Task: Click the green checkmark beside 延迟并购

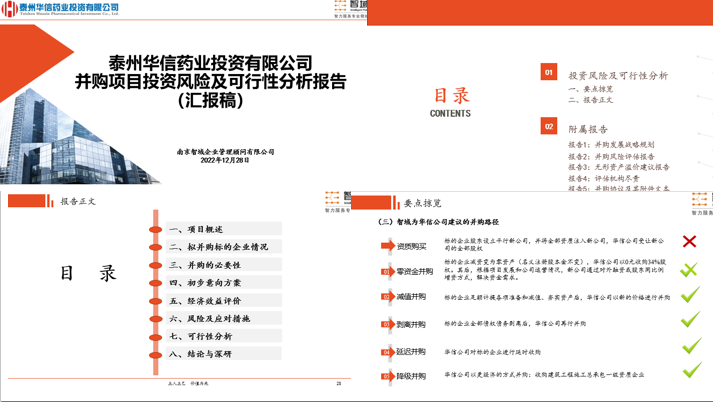Action: click(692, 346)
